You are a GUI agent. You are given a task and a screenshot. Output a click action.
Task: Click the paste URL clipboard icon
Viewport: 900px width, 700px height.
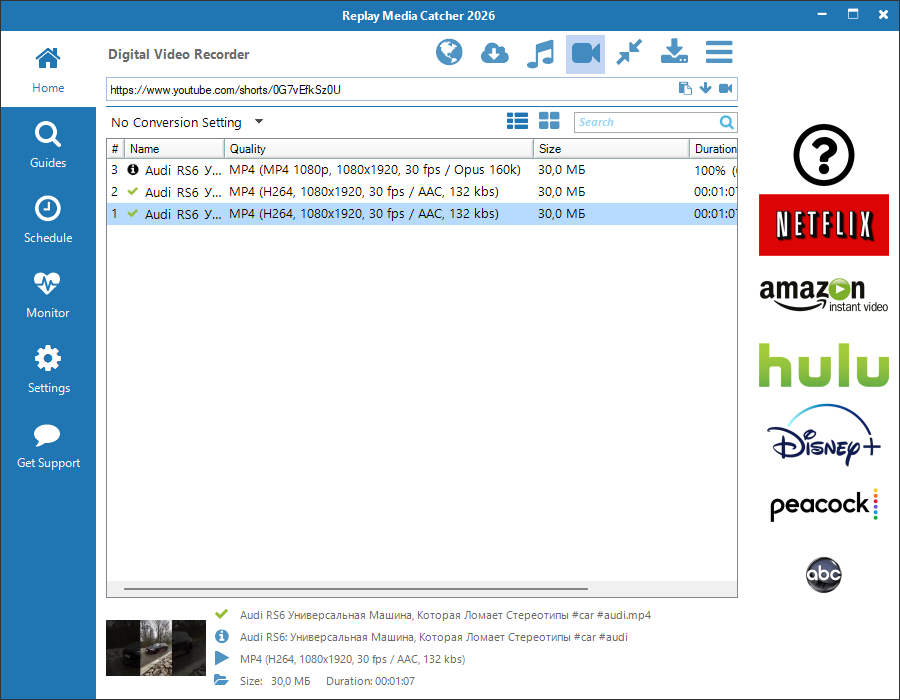(x=685, y=89)
